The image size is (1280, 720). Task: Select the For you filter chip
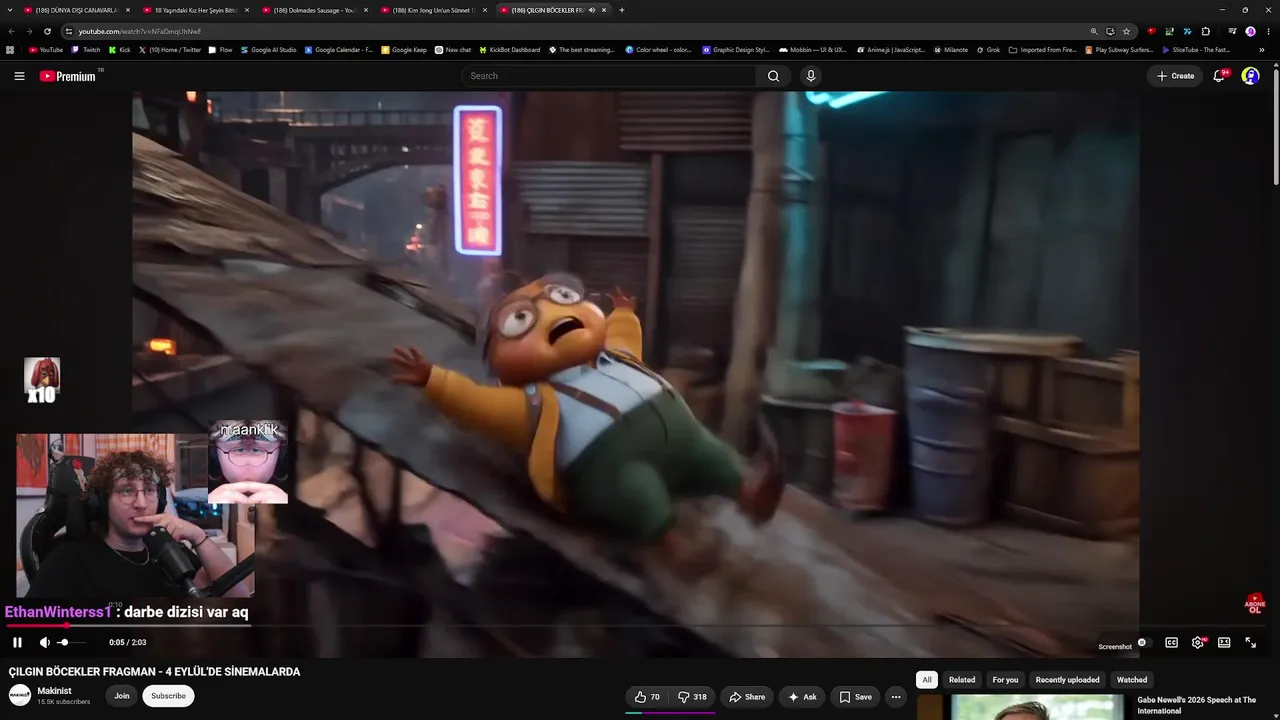[x=1005, y=680]
